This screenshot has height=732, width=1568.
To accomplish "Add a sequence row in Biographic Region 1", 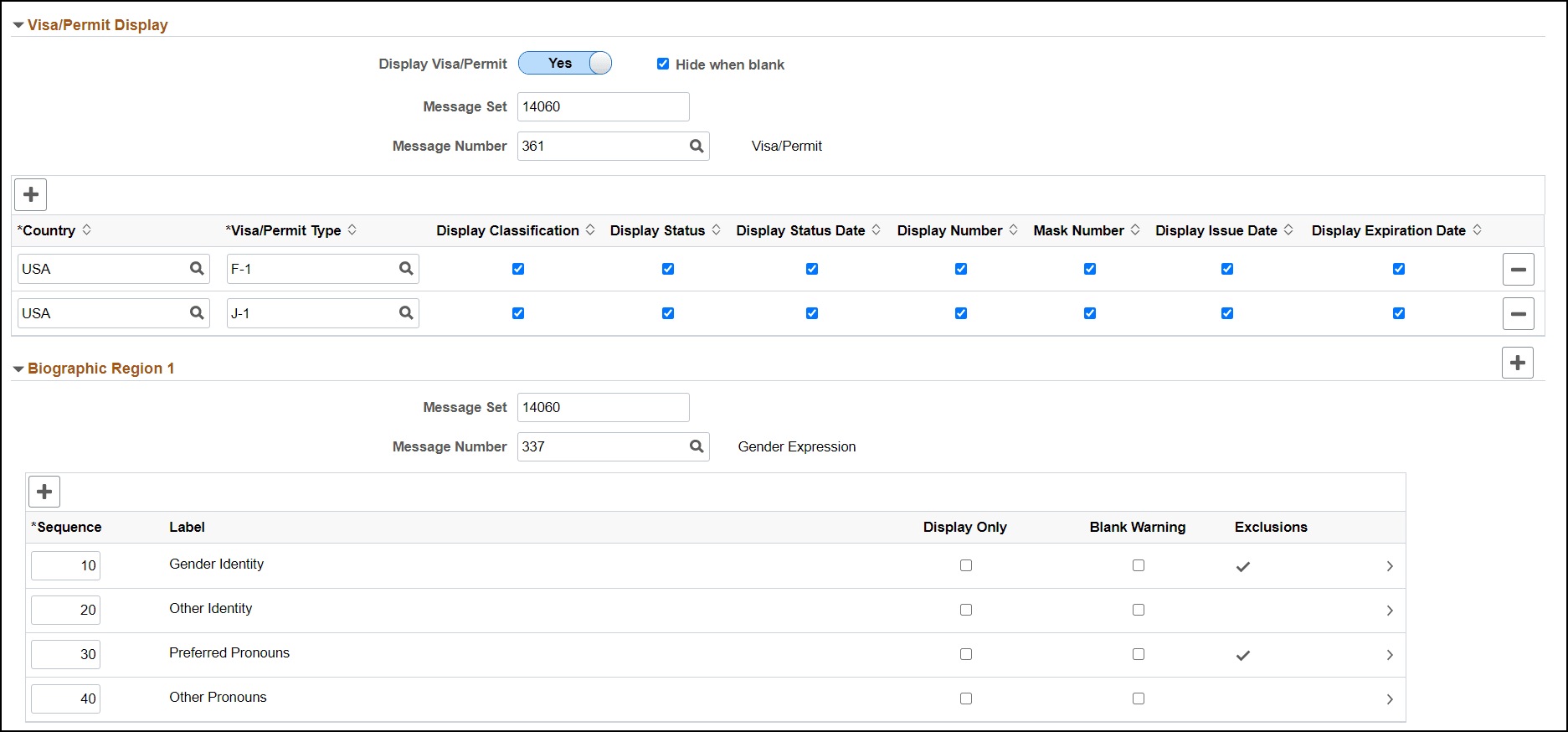I will (x=44, y=491).
